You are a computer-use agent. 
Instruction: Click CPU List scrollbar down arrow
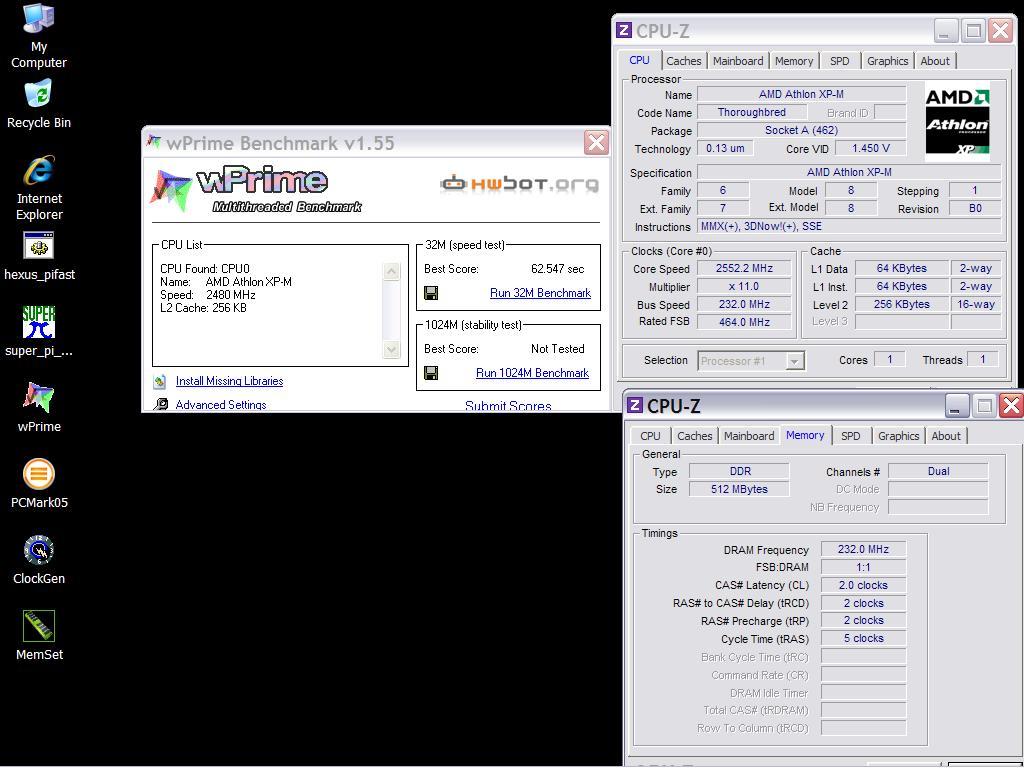pos(391,349)
